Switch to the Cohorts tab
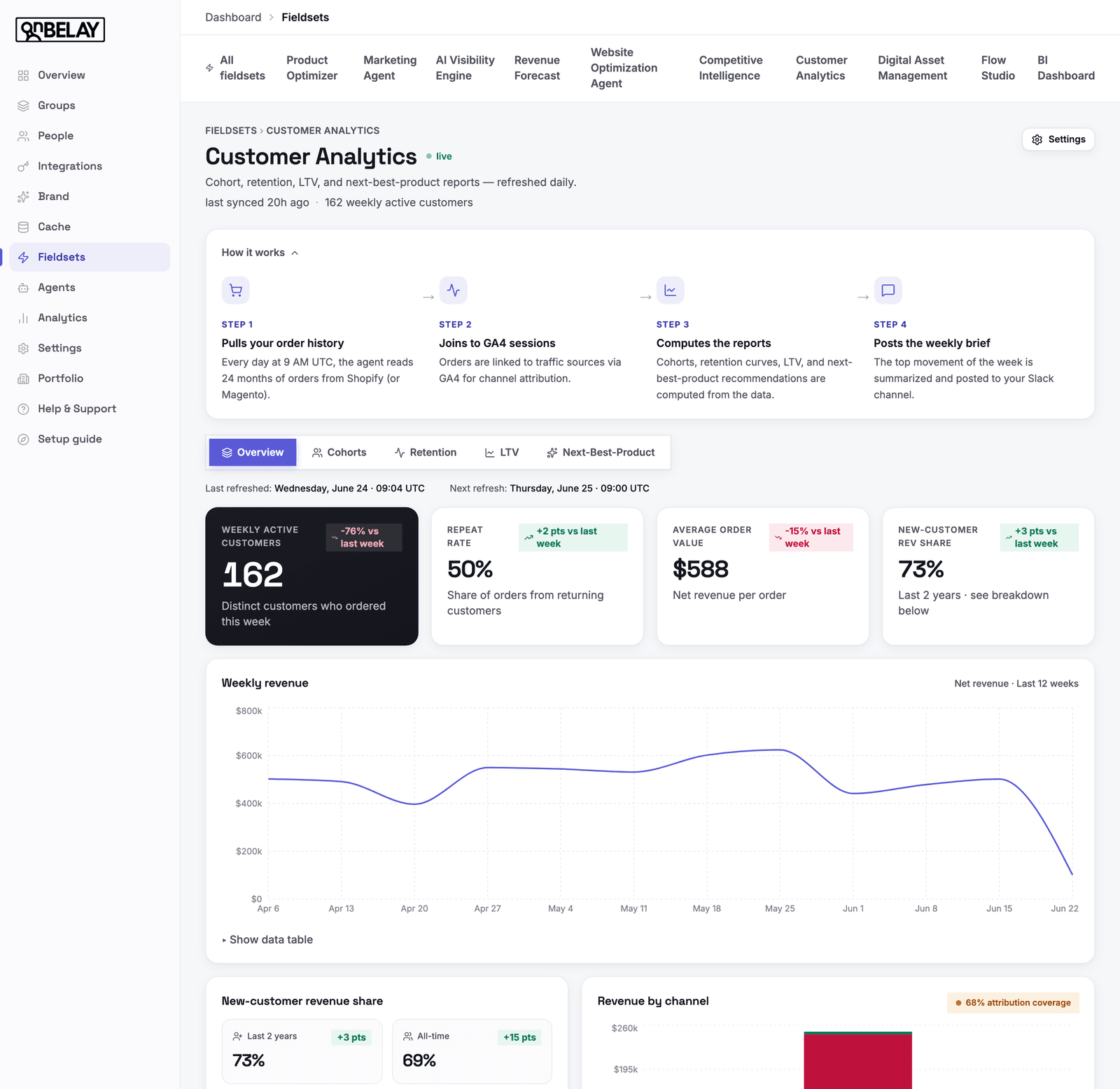This screenshot has height=1089, width=1120. tap(339, 453)
